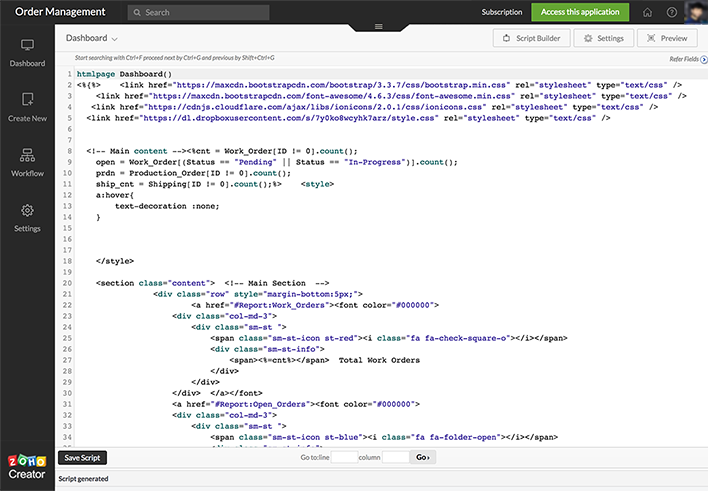Click line number 8 in gutter
Image resolution: width=708 pixels, height=491 pixels.
pos(70,151)
